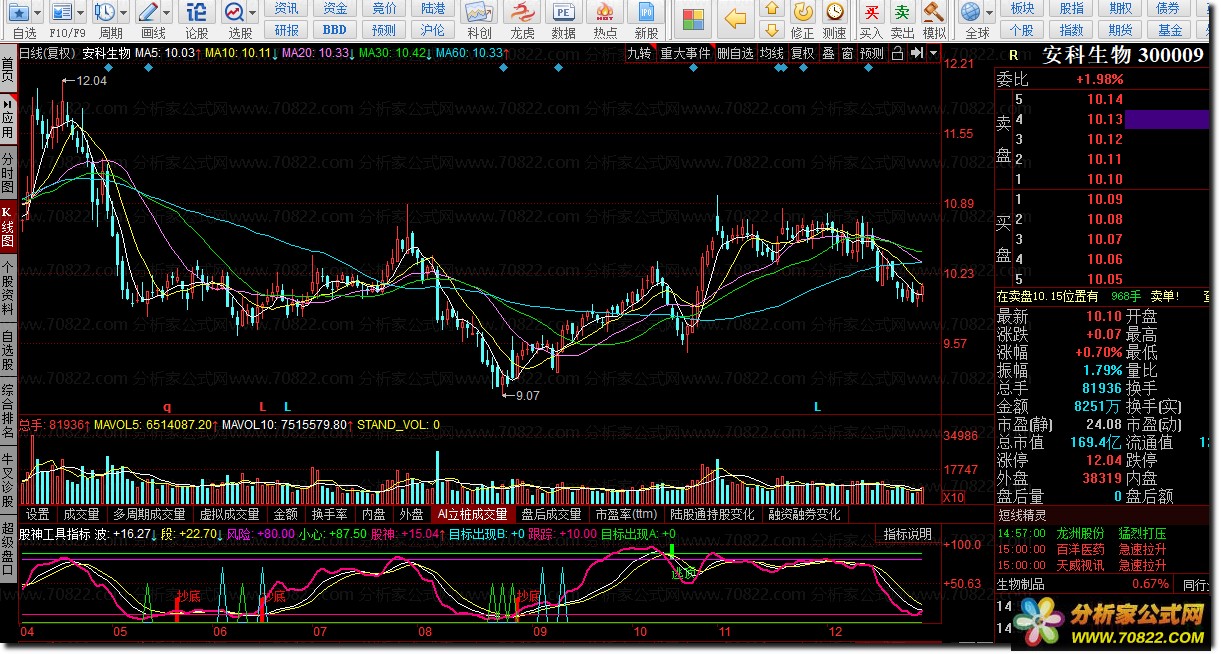Toggle 复权 price adjustment in chart header
Viewport: 1221px width, 654px height.
point(802,53)
